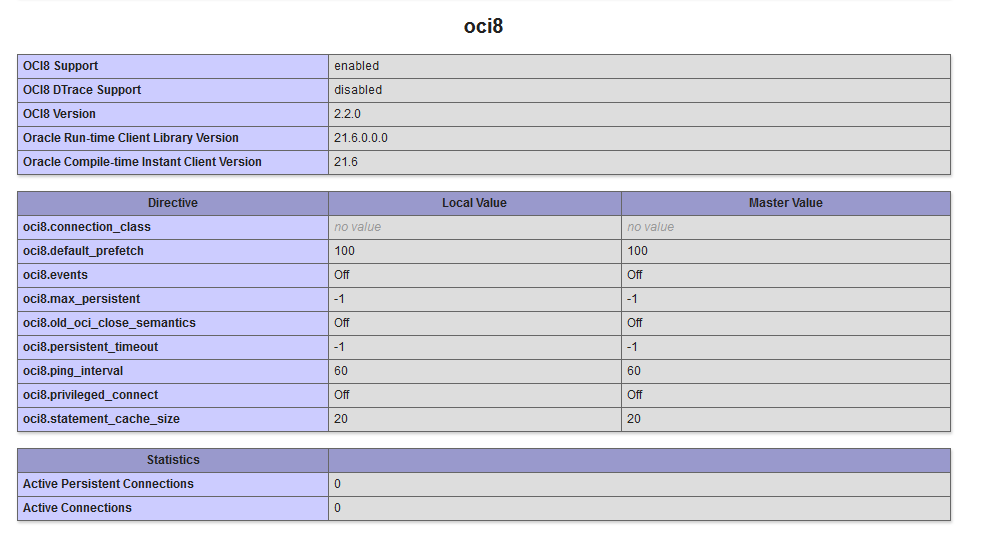Click the '21.6.0.0.0' run-time library version value
Screen dimensions: 986x535
tap(361, 138)
